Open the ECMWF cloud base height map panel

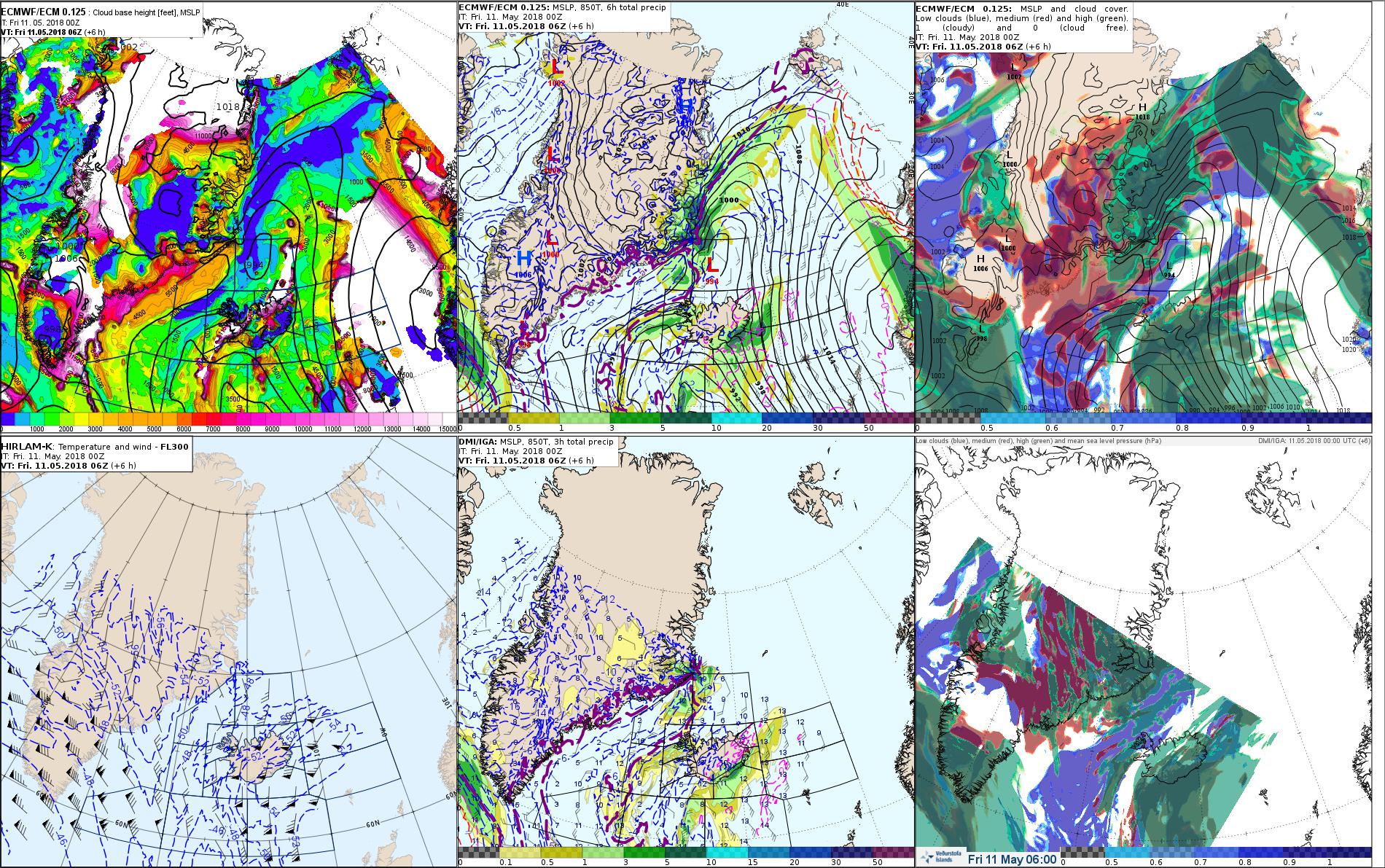(228, 216)
